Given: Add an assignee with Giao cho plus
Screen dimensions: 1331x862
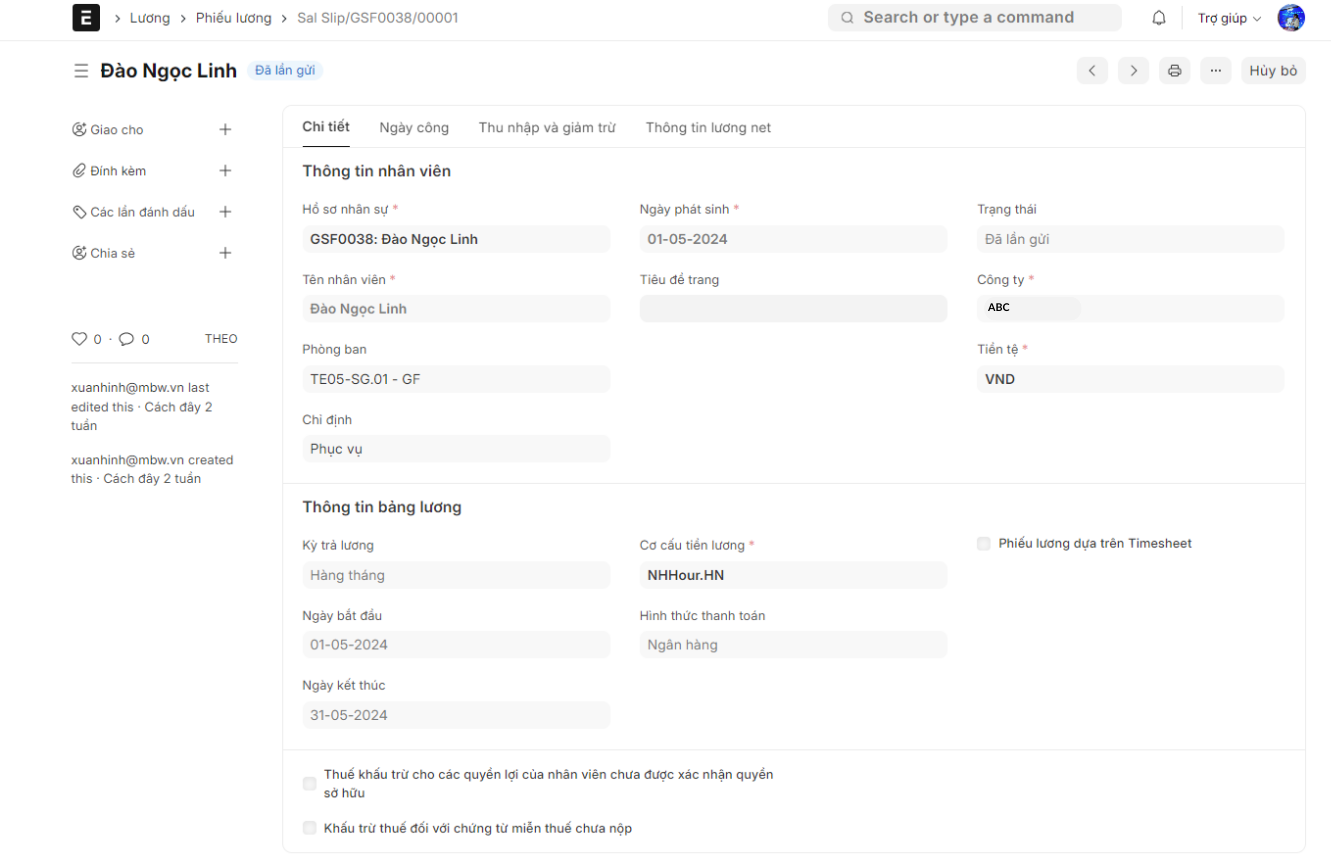Looking at the screenshot, I should [x=225, y=130].
